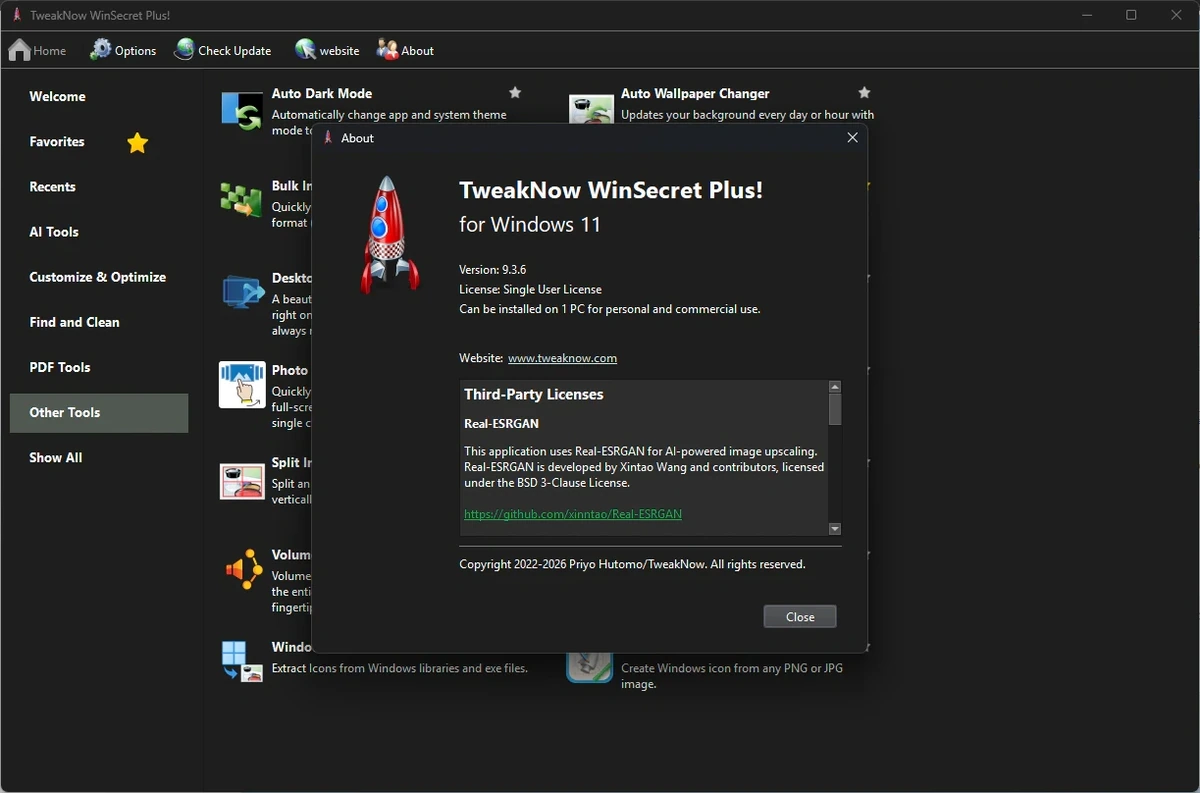Click the Split image tool icon
This screenshot has width=1200, height=793.
(x=242, y=481)
